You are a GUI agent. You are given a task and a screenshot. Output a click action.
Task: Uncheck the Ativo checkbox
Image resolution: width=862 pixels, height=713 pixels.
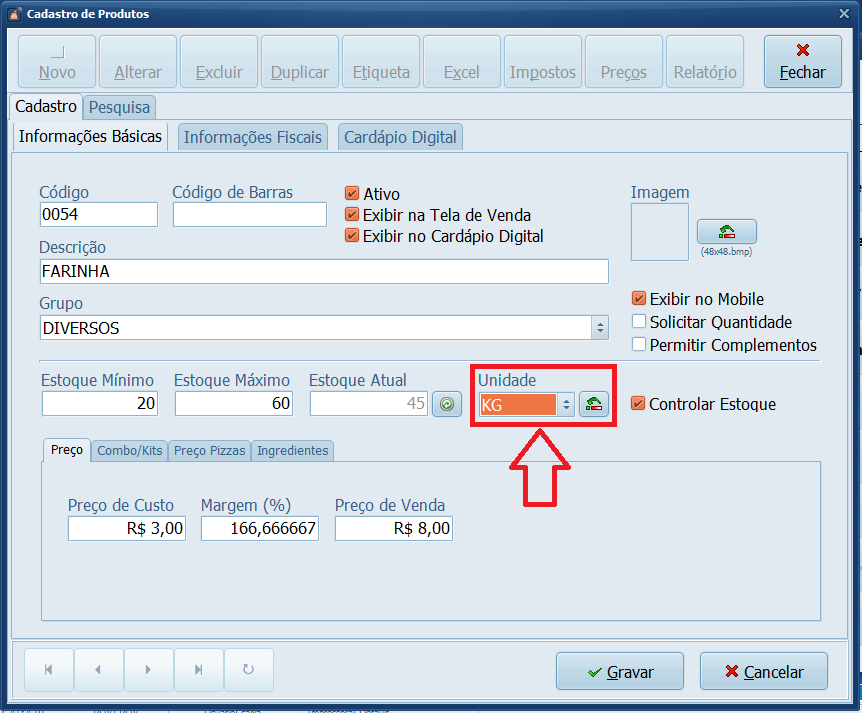[x=352, y=194]
